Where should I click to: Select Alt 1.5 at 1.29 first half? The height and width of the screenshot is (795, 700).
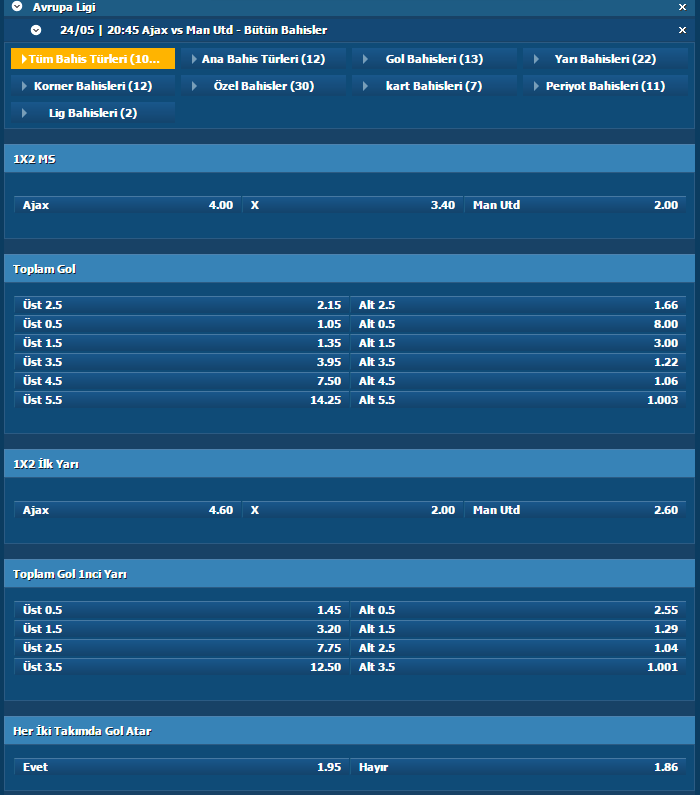518,629
